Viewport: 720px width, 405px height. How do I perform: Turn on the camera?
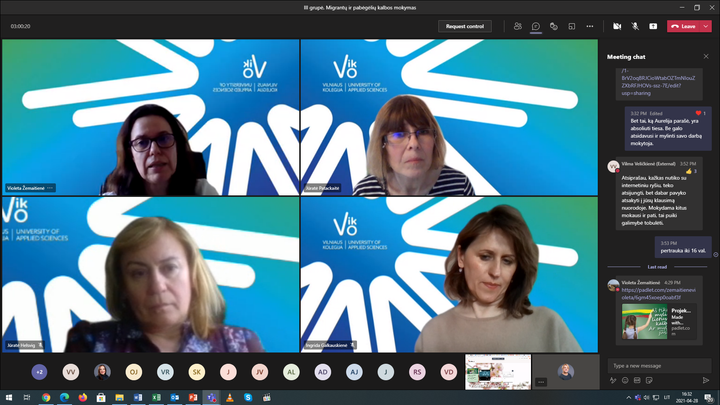616,26
